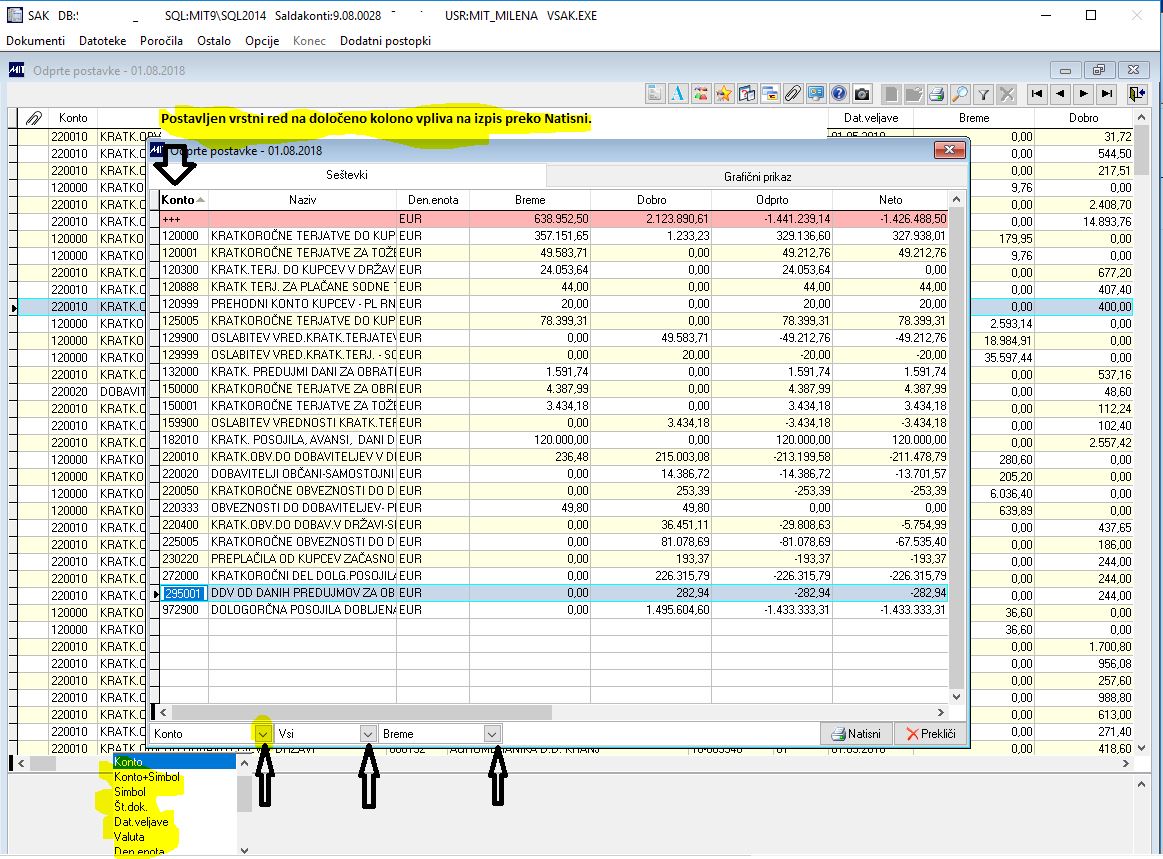Click the printer icon in main toolbar
This screenshot has height=859, width=1163.
pos(937,93)
